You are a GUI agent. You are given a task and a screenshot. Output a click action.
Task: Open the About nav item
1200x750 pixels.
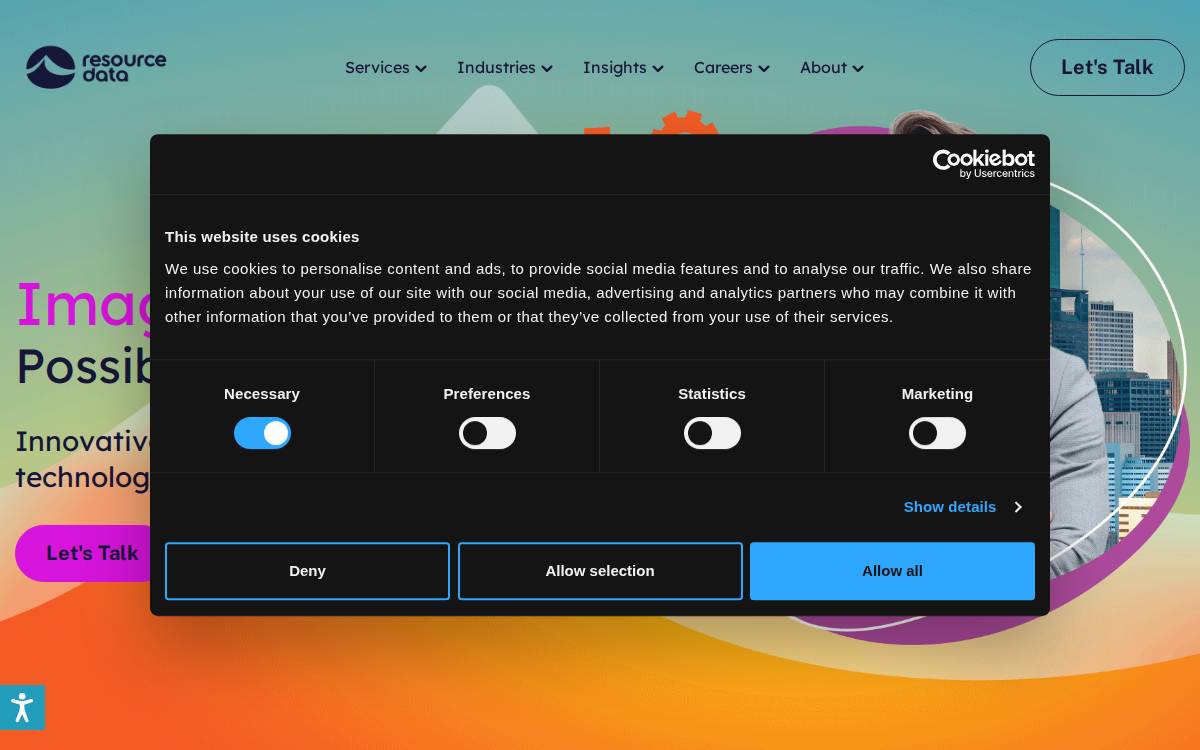[x=823, y=68]
